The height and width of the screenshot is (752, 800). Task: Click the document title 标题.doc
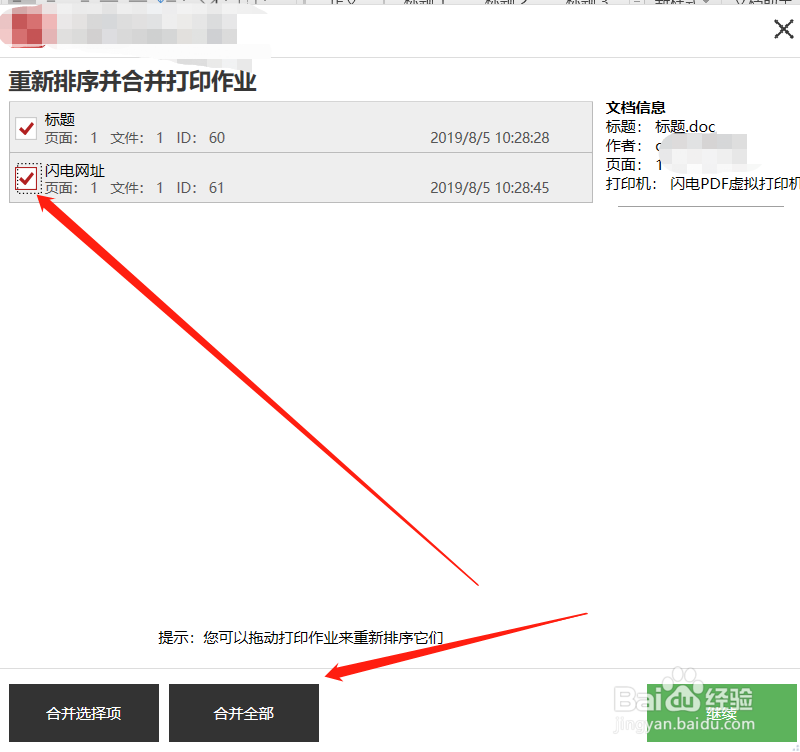pos(685,127)
